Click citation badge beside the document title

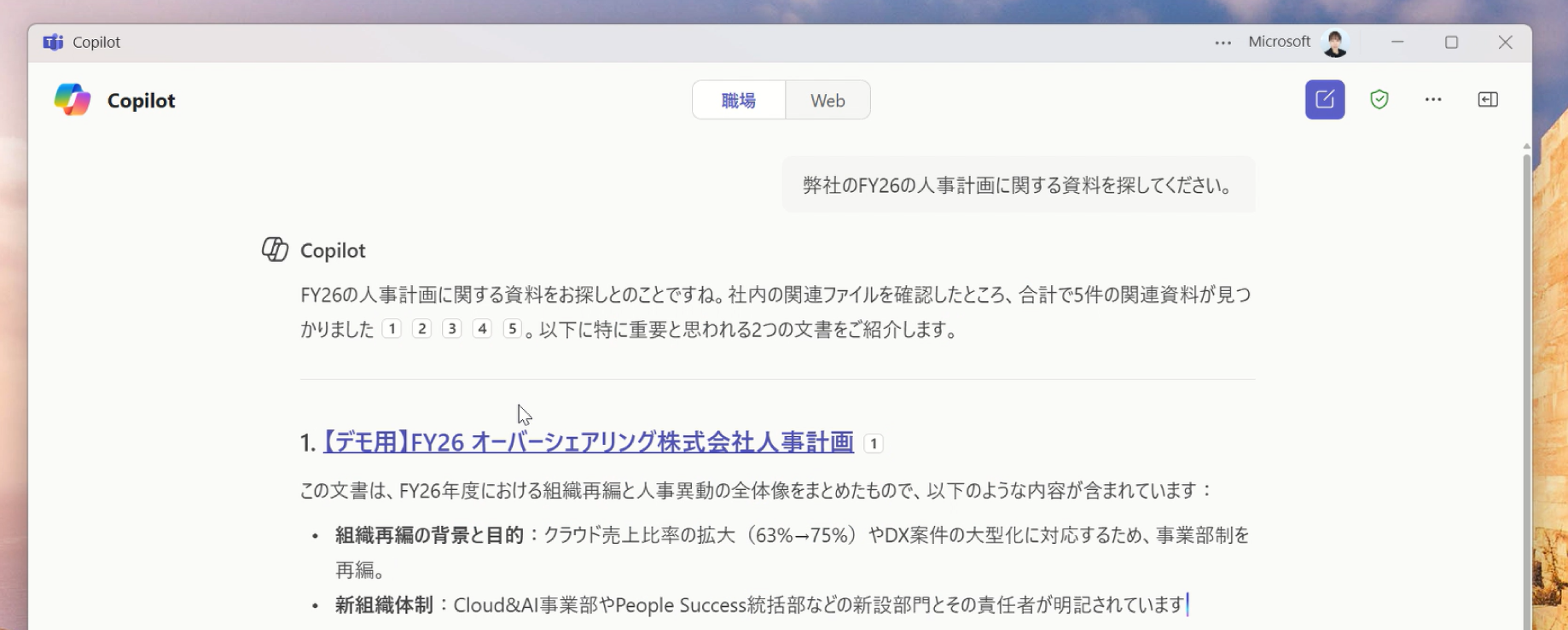pos(874,444)
